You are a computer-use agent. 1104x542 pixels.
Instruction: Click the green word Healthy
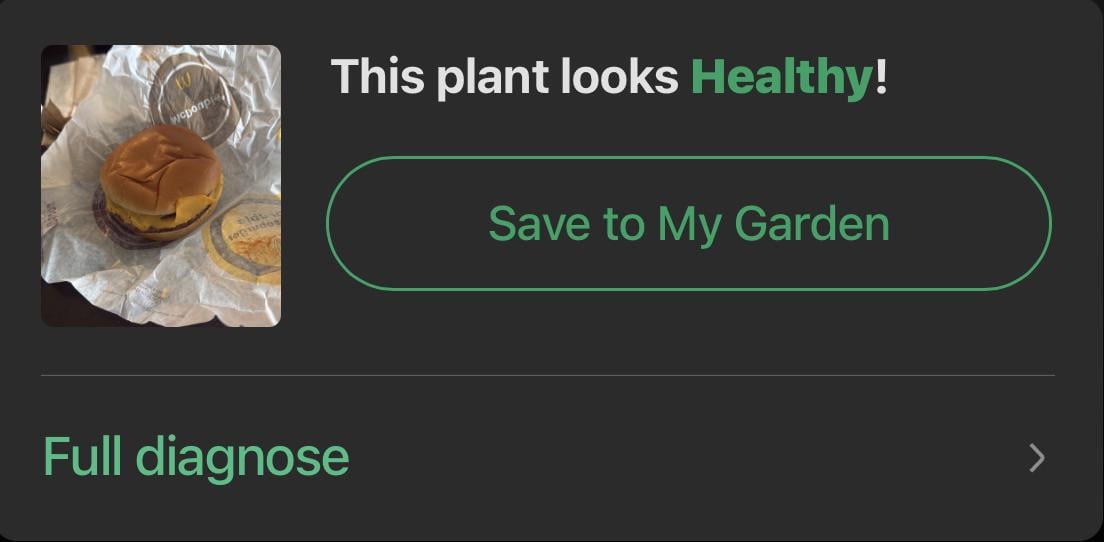[782, 77]
